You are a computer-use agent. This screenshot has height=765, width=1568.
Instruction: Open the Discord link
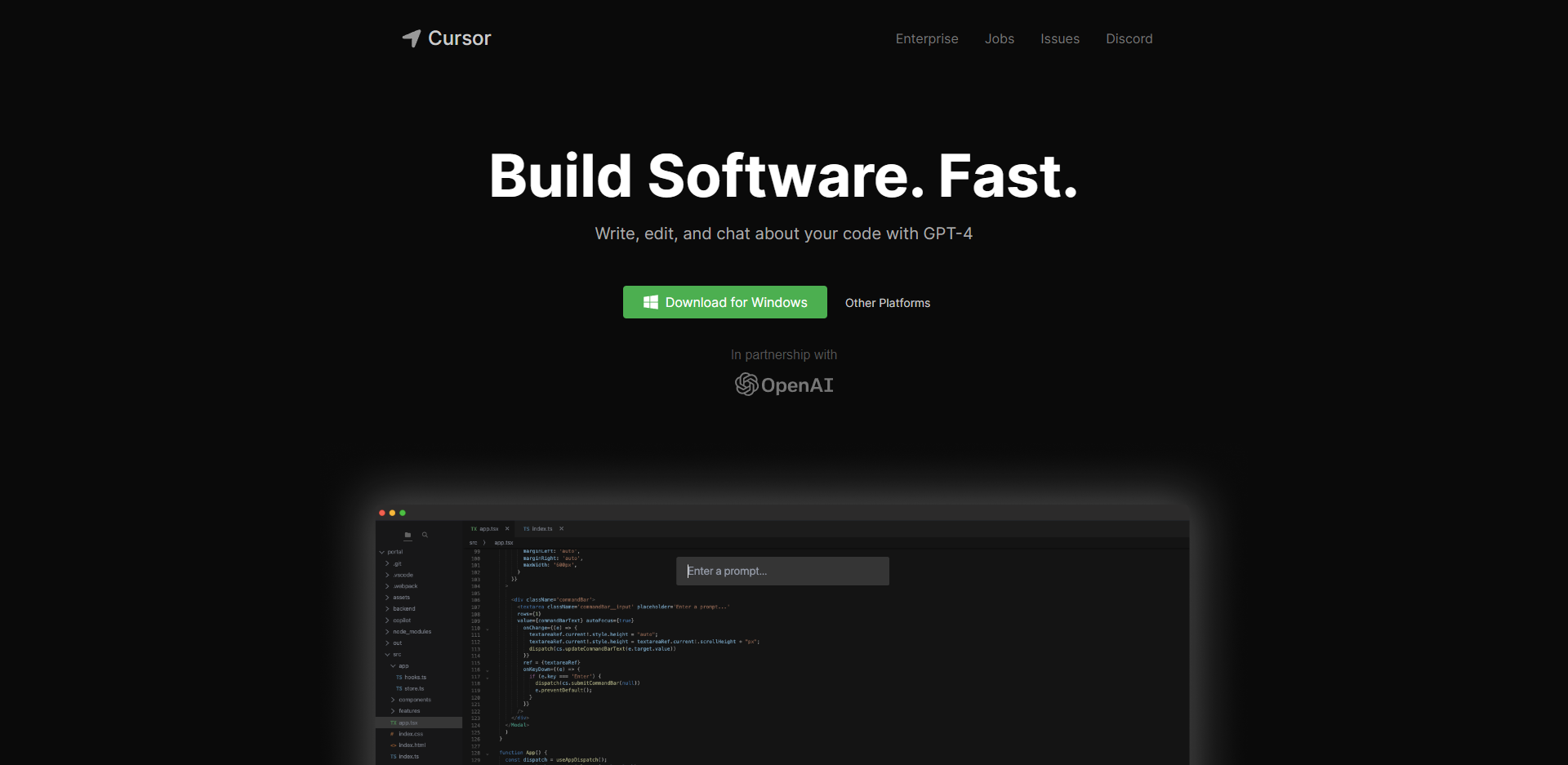pyautogui.click(x=1129, y=38)
